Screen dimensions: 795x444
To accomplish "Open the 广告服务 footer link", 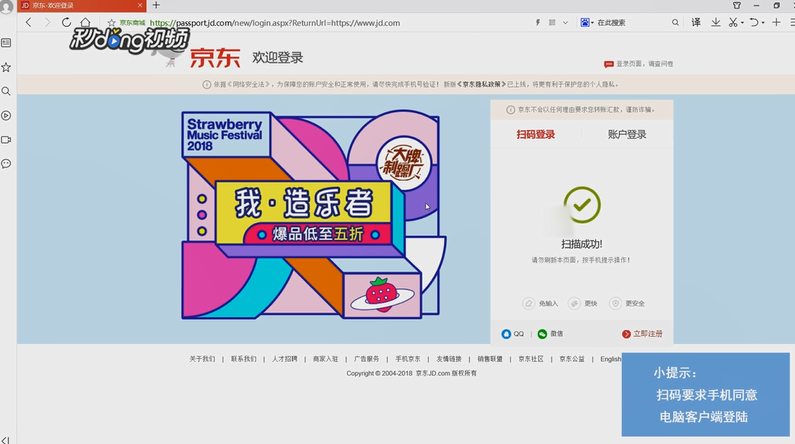I will pyautogui.click(x=367, y=359).
